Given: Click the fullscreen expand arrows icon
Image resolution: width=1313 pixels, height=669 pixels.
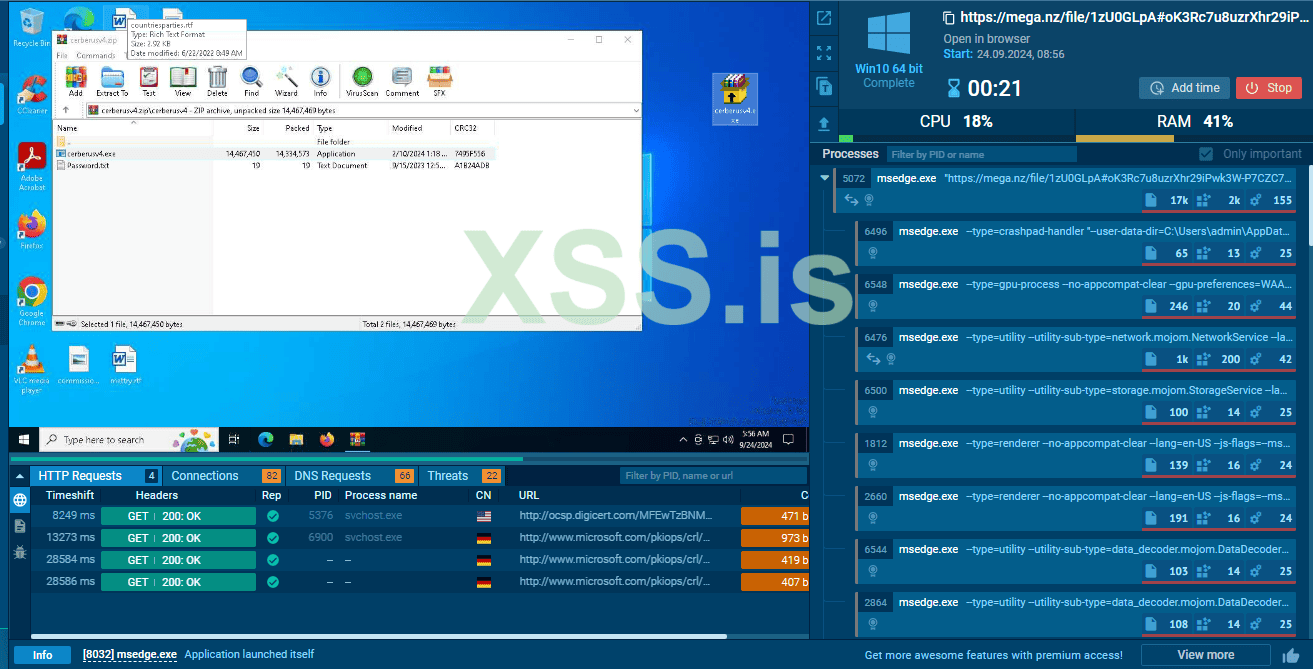Looking at the screenshot, I should [x=824, y=53].
